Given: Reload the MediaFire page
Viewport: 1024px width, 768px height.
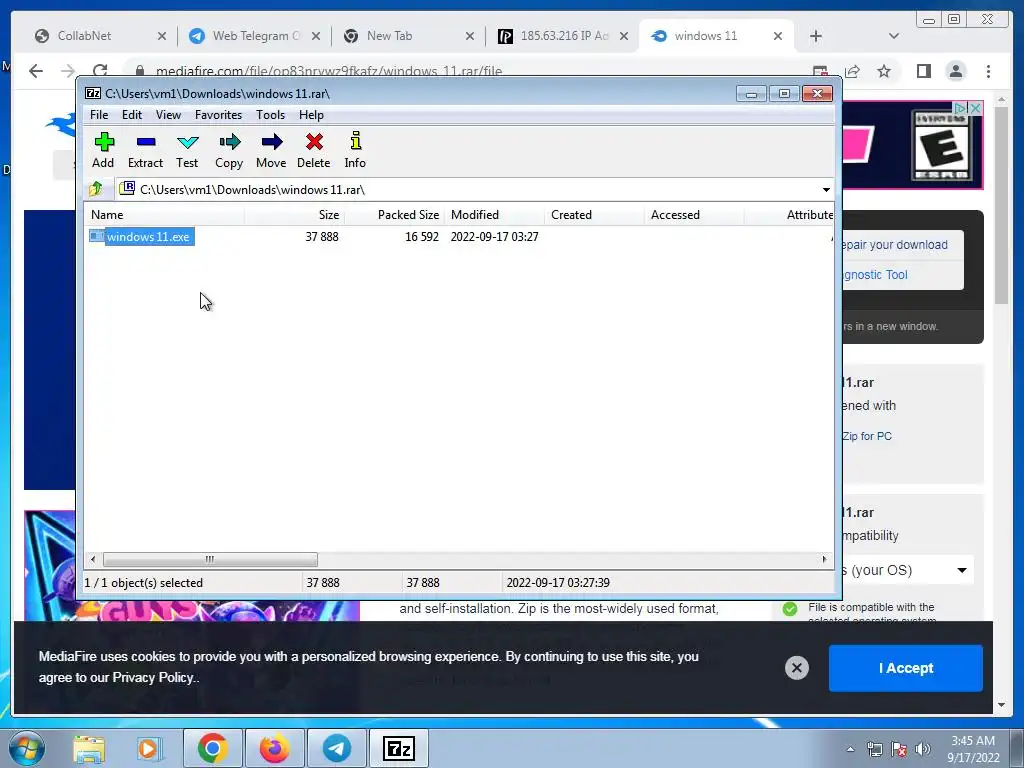Looking at the screenshot, I should 100,71.
